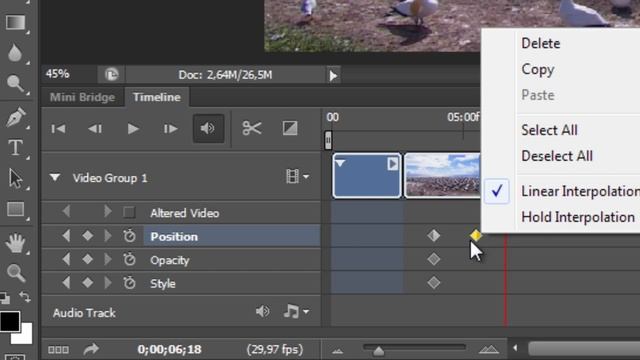Select the Path Selection arrow tool
This screenshot has height=360, width=640.
15,178
